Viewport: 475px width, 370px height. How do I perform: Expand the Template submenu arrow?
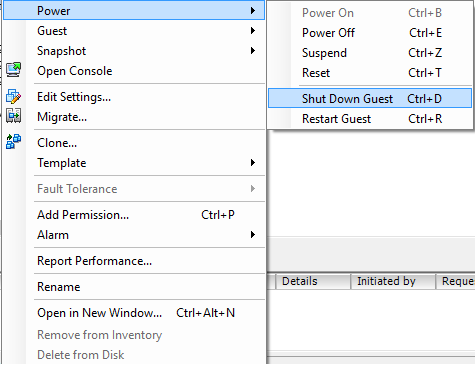pos(253,163)
